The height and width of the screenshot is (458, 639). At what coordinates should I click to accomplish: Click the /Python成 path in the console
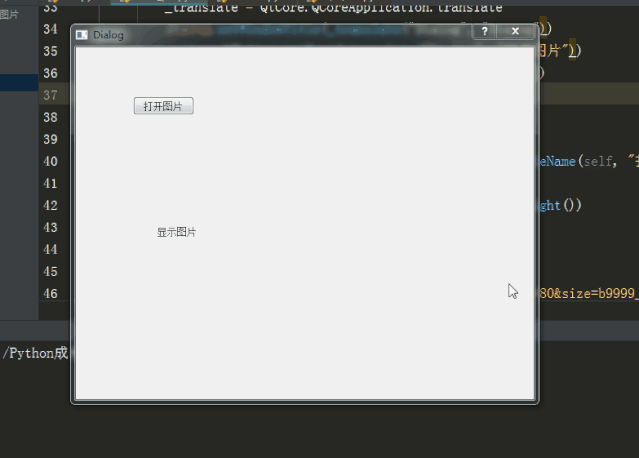coord(35,353)
